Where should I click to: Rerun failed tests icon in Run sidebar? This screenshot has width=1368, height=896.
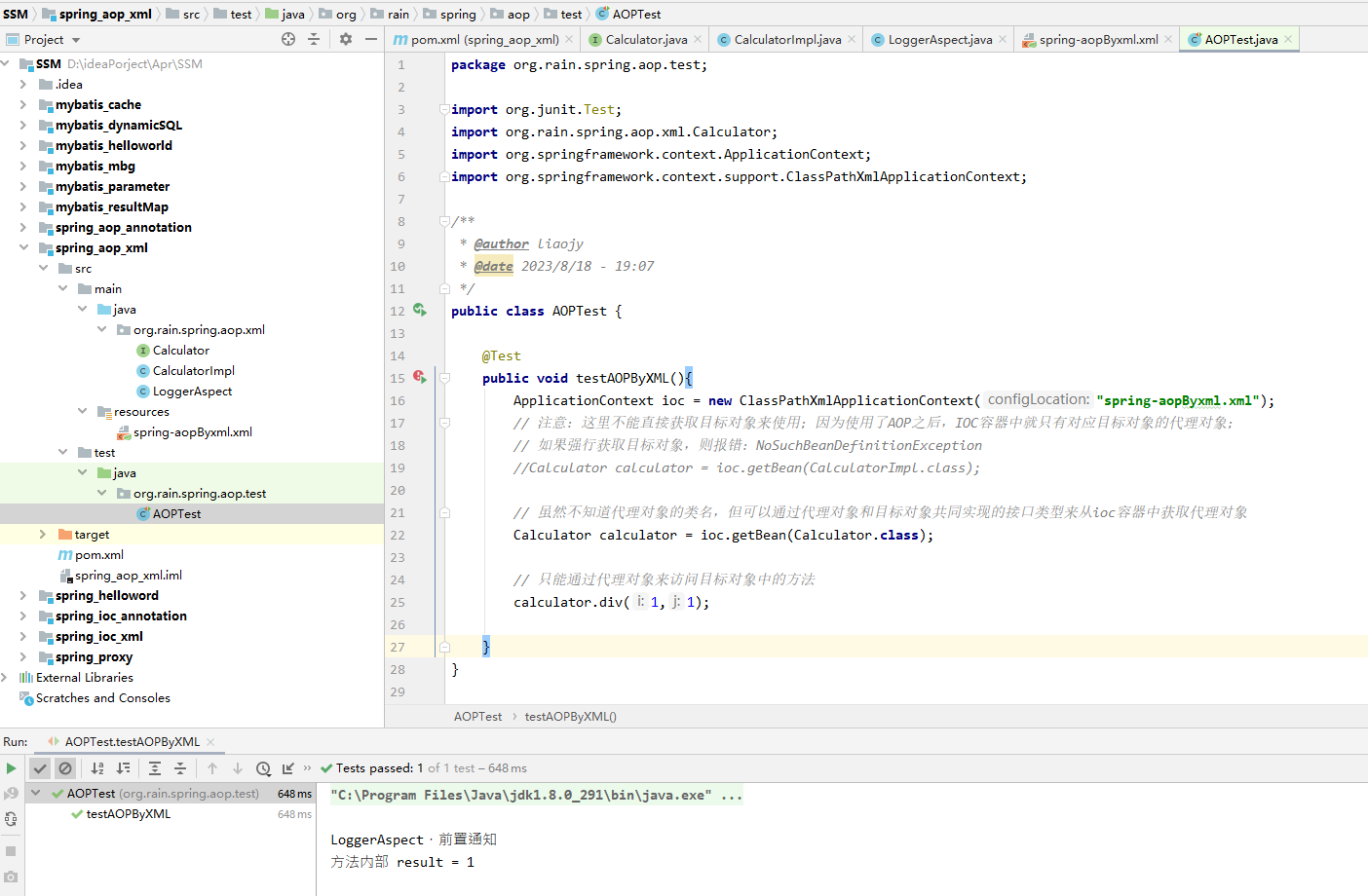coord(11,794)
